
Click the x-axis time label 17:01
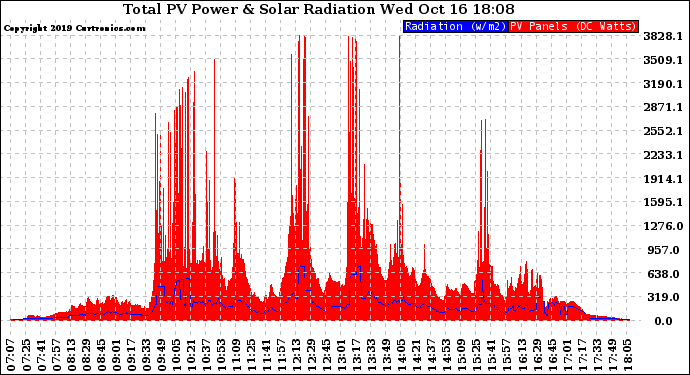[x=566, y=355]
